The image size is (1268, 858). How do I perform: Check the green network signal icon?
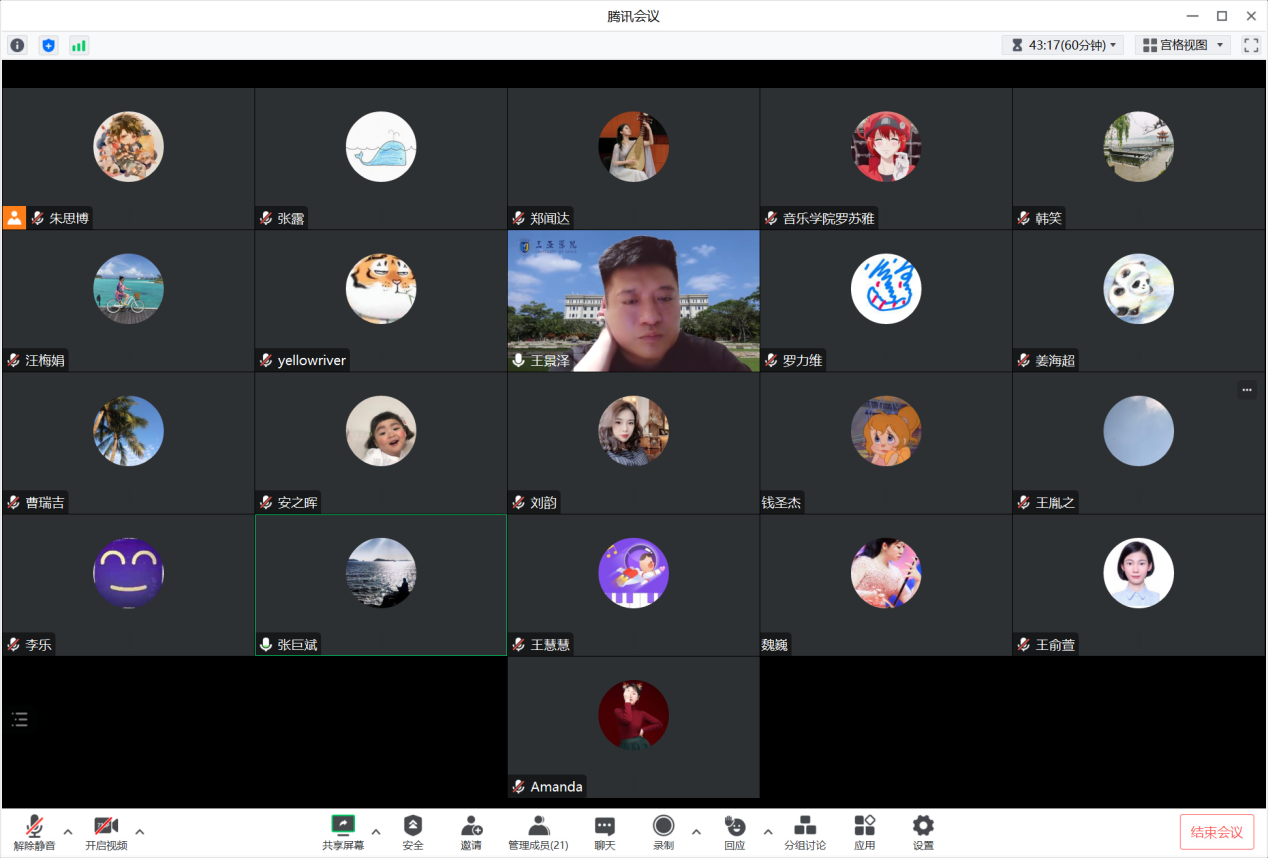click(79, 45)
